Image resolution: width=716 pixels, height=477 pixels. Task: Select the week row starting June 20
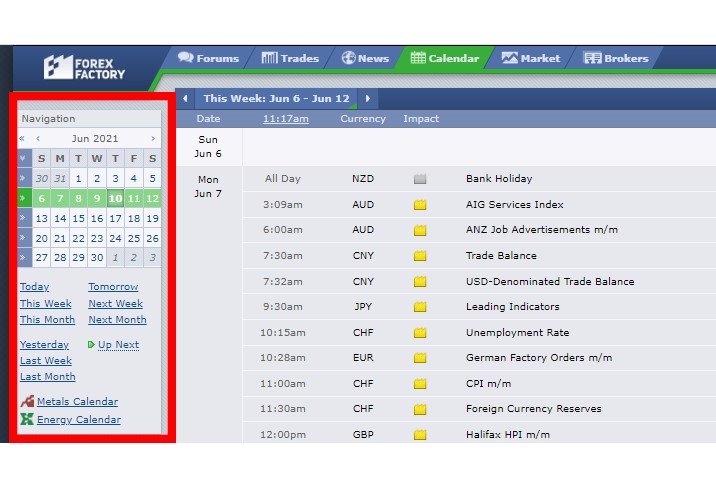25,238
